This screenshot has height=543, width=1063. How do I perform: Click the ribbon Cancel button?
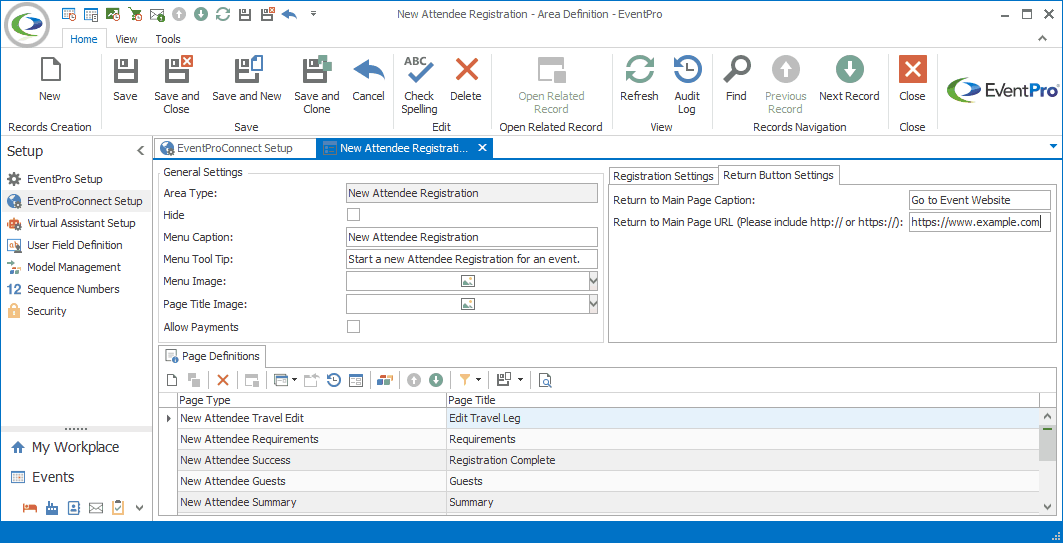[369, 79]
